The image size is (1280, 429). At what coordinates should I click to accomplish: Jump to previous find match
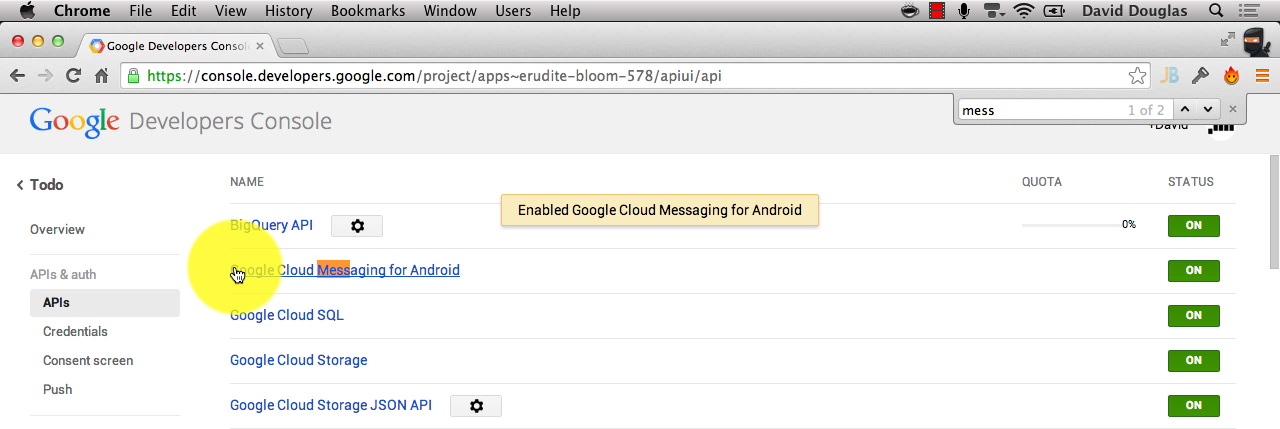[1185, 109]
